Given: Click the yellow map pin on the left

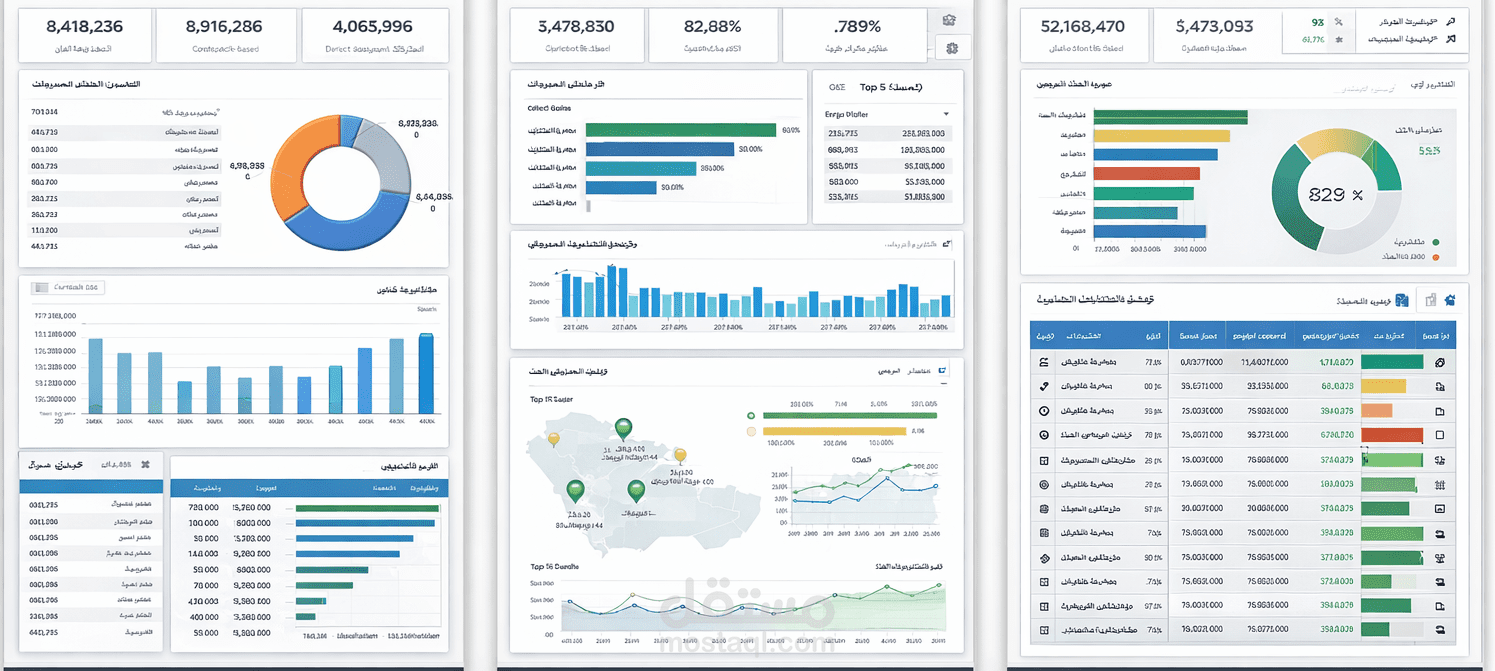Looking at the screenshot, I should pos(554,439).
